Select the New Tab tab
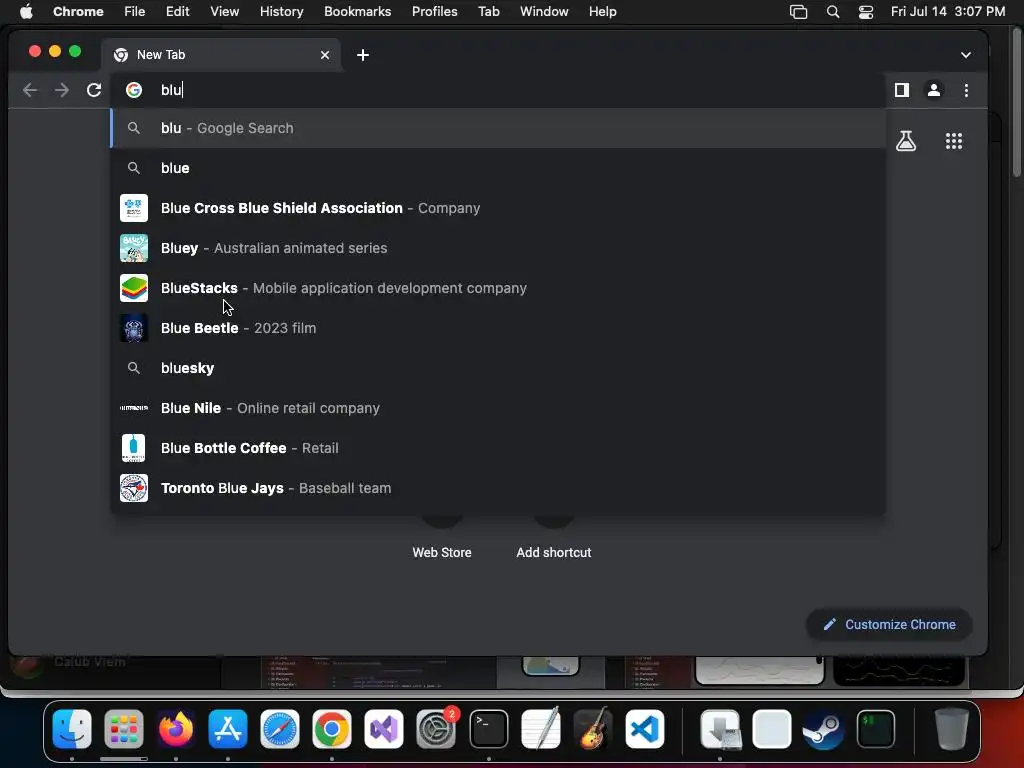 coord(221,55)
